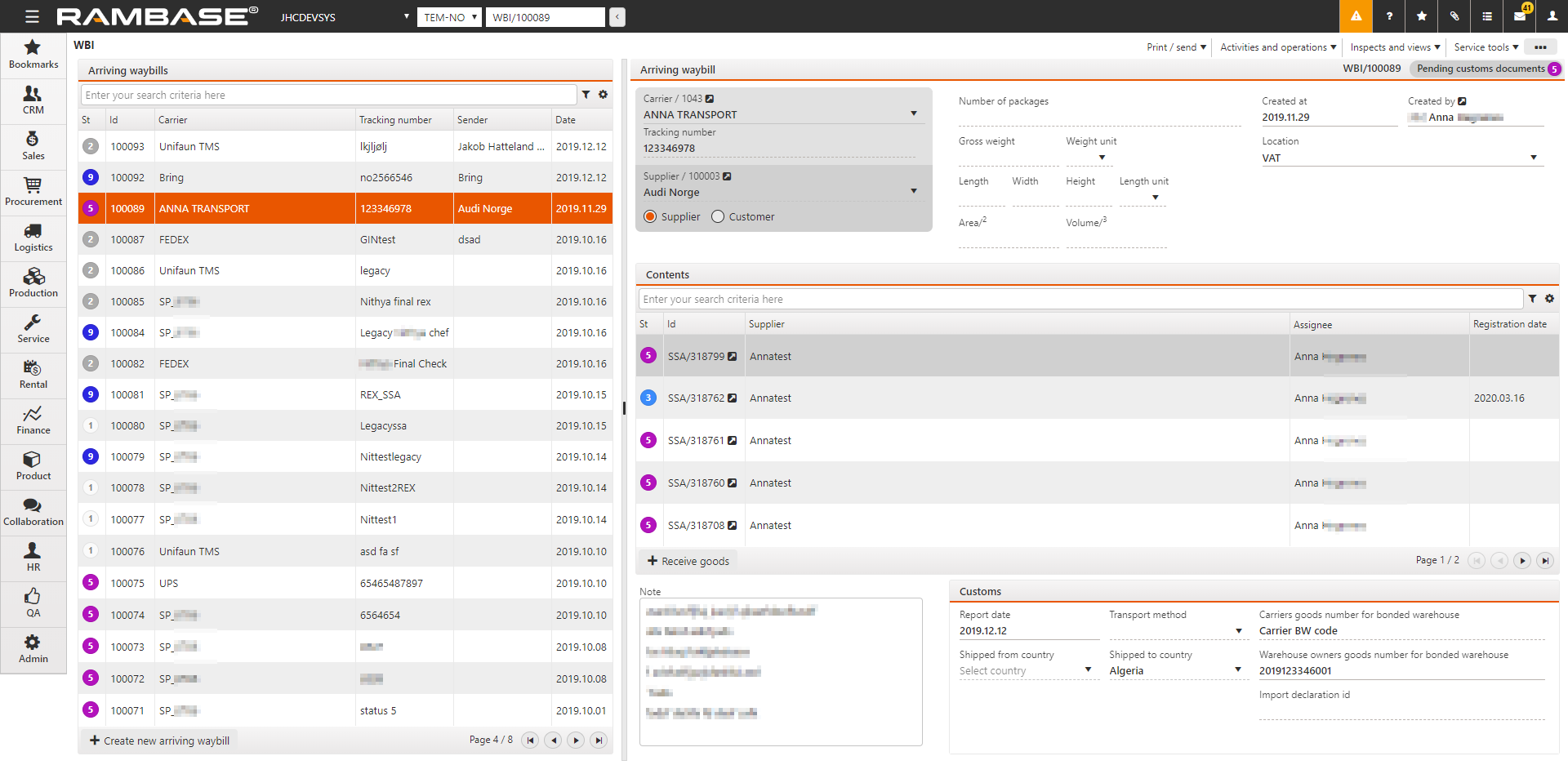Open carrier 1043 detail link icon
Viewport: 1568px width, 765px height.
click(710, 99)
